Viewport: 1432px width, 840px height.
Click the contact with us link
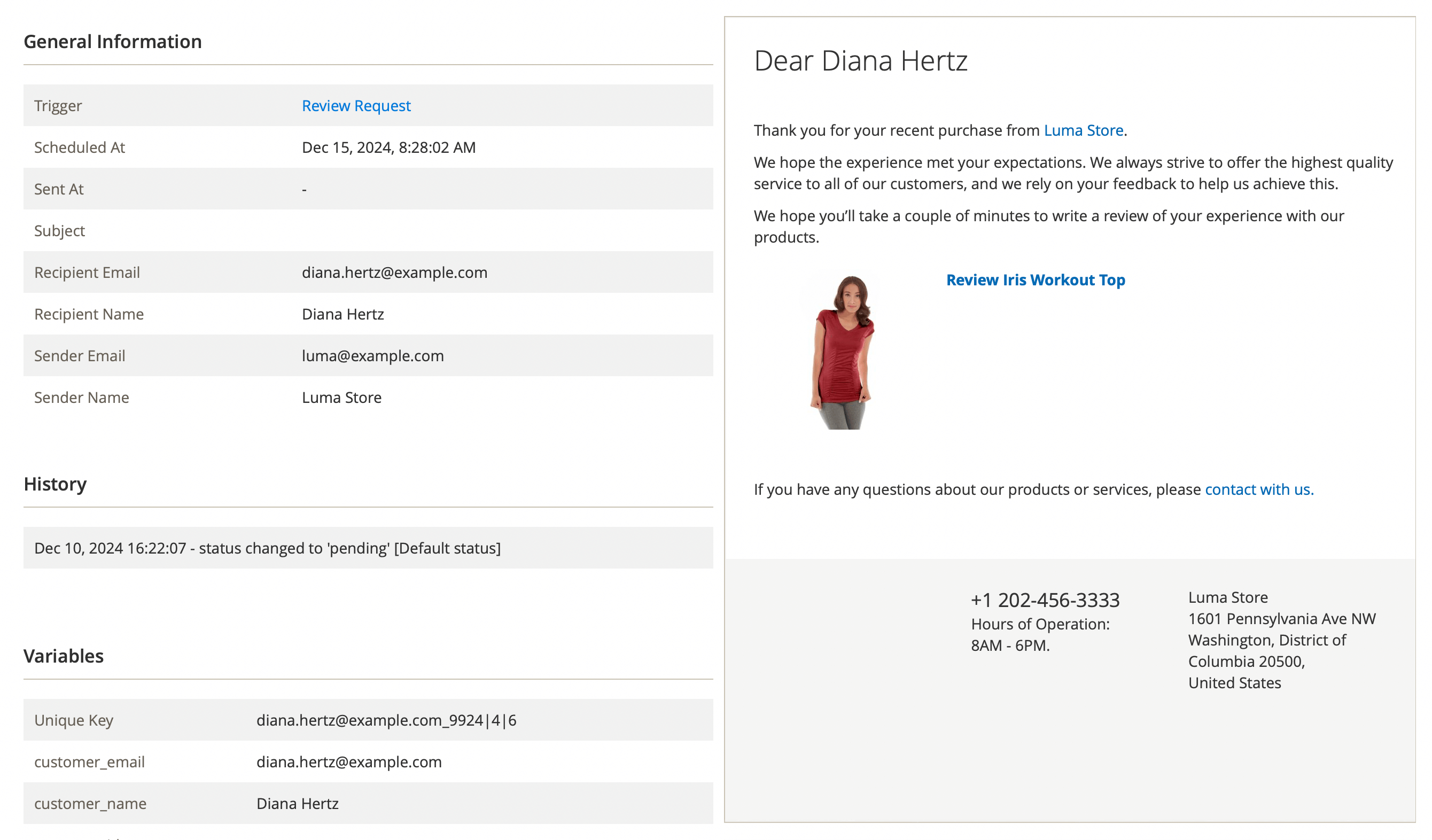(1258, 489)
